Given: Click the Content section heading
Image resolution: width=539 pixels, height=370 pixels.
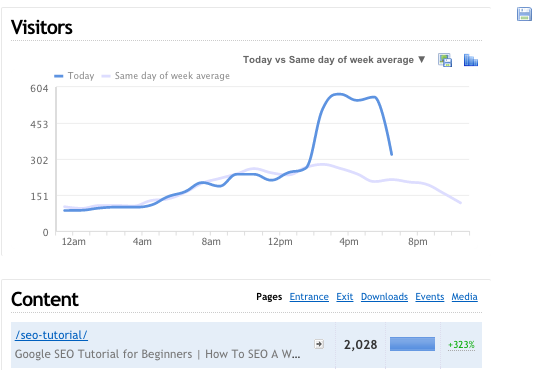Looking at the screenshot, I should click(x=45, y=300).
